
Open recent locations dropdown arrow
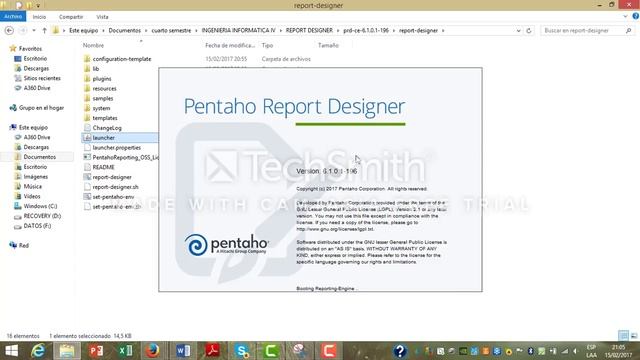[x=34, y=31]
